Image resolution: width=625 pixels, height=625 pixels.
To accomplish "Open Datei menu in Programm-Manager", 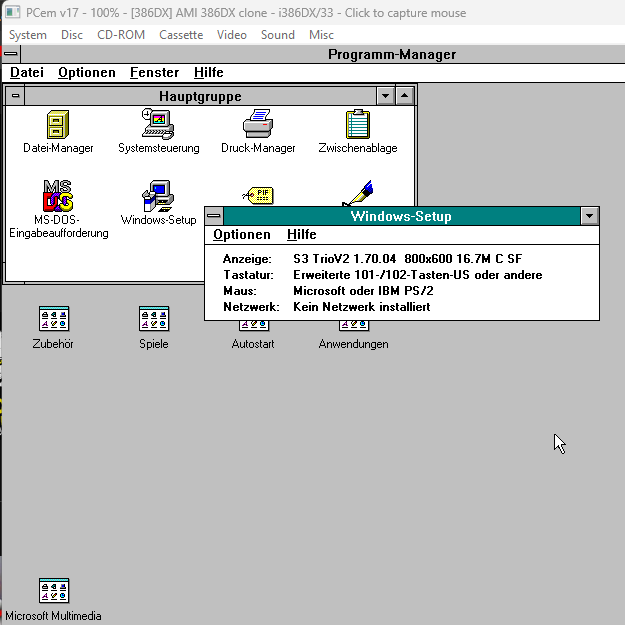I will tap(27, 73).
